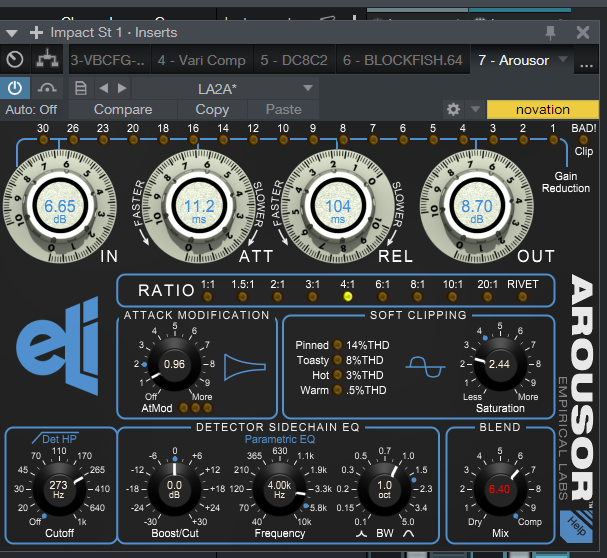Click the blue eli Empirical Labs logo
The width and height of the screenshot is (607, 558).
(x=58, y=345)
